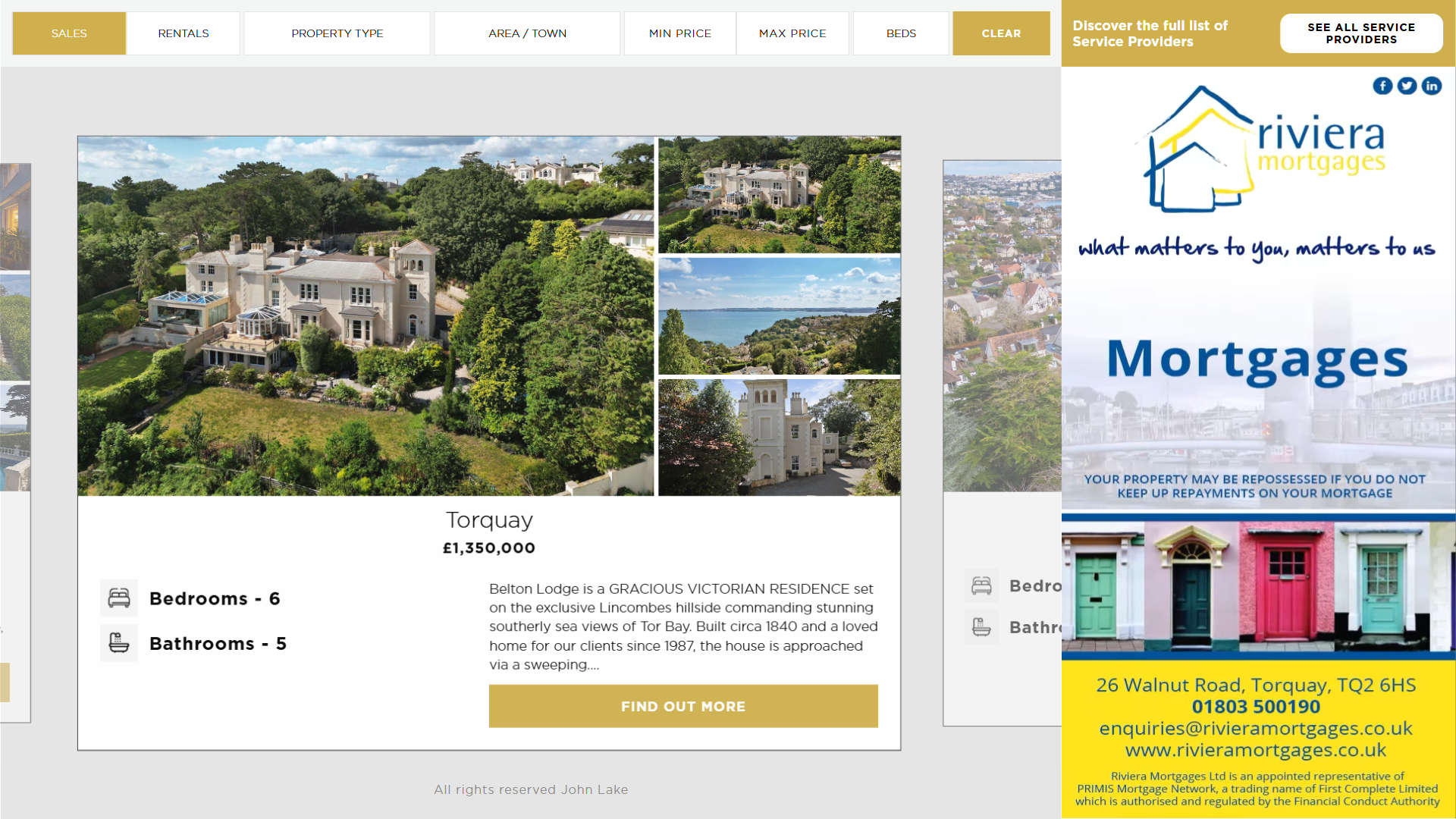
Task: Expand the Area / Town filter
Action: point(527,33)
